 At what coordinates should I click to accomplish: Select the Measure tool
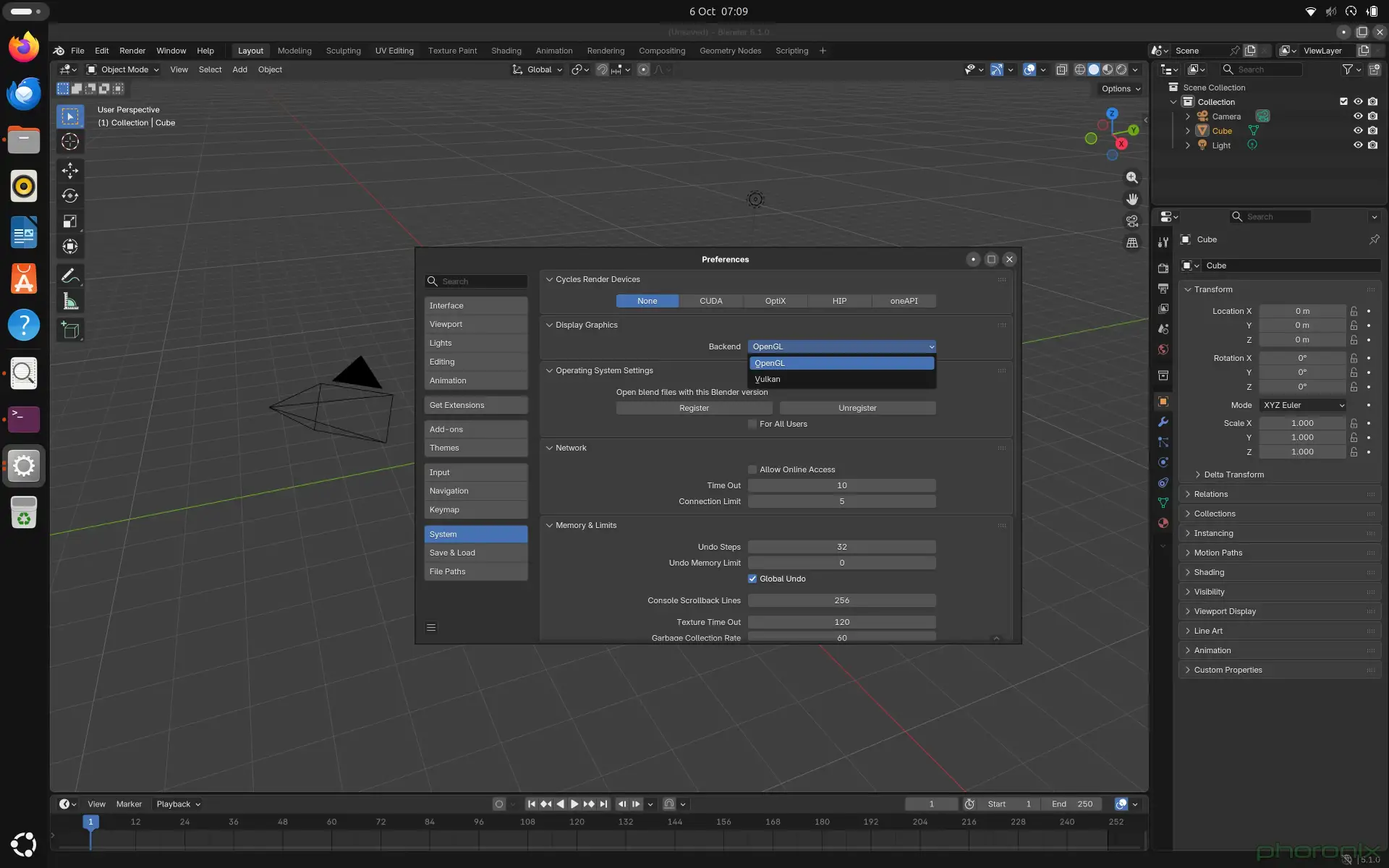(x=70, y=301)
